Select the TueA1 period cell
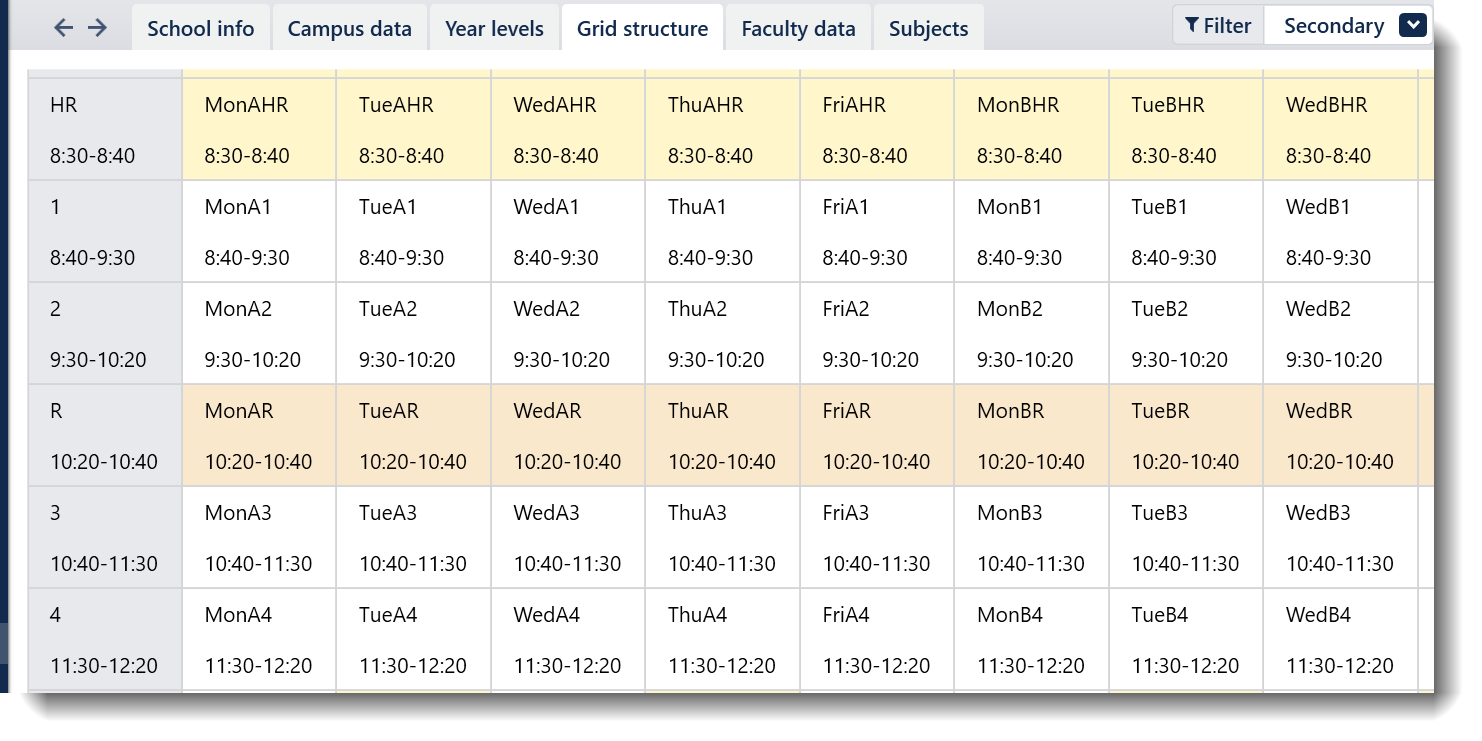1482x741 pixels. [x=413, y=232]
